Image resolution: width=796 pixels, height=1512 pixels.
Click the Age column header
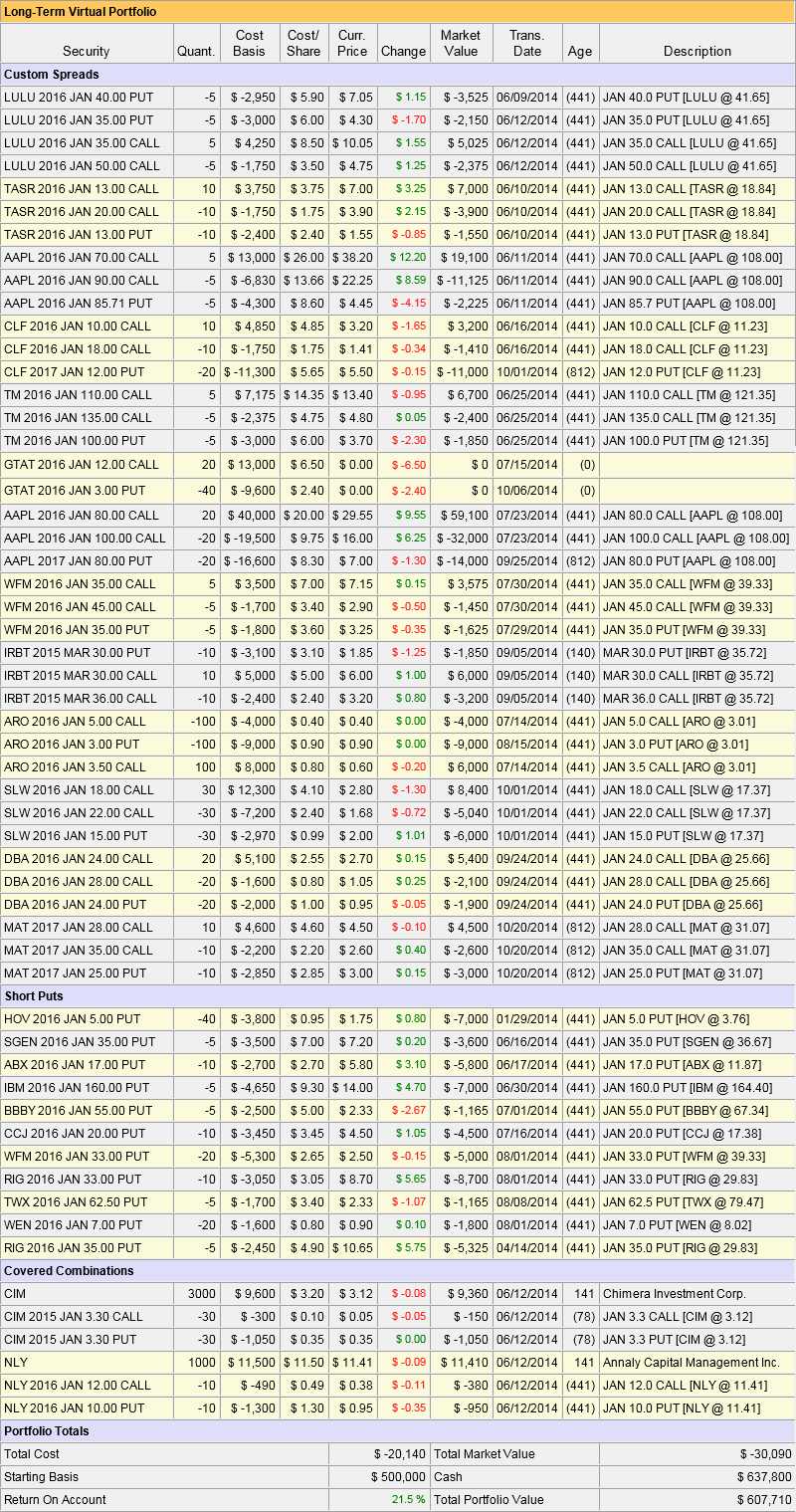[579, 51]
